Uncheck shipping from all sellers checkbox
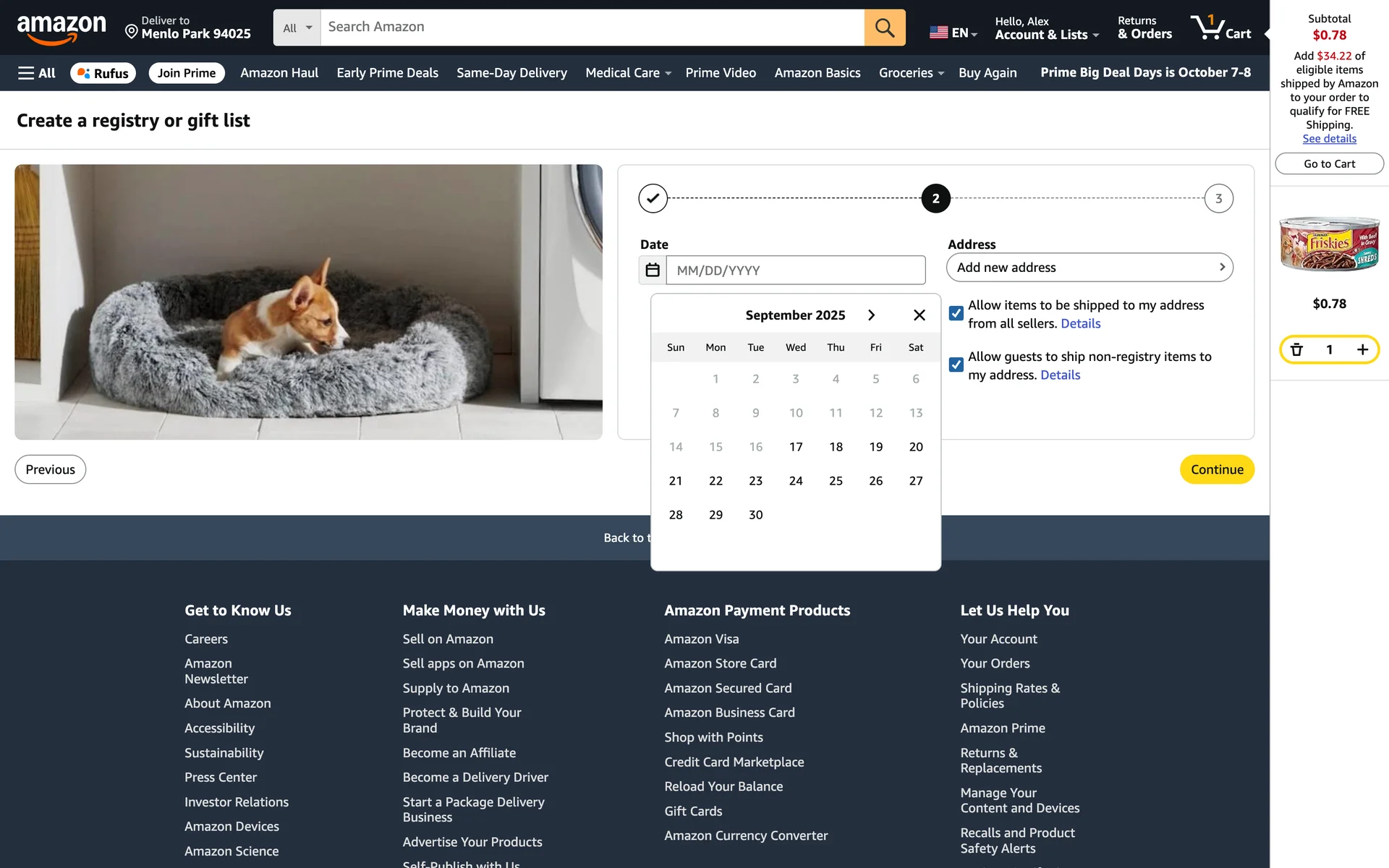Screen dimensions: 1389x868 [956, 313]
